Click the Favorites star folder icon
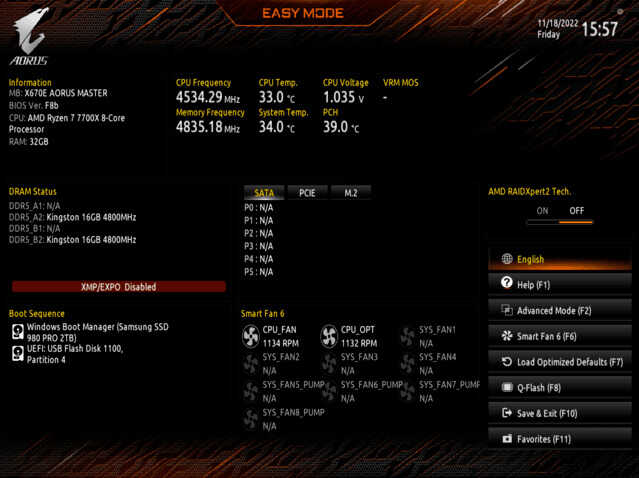 click(507, 438)
